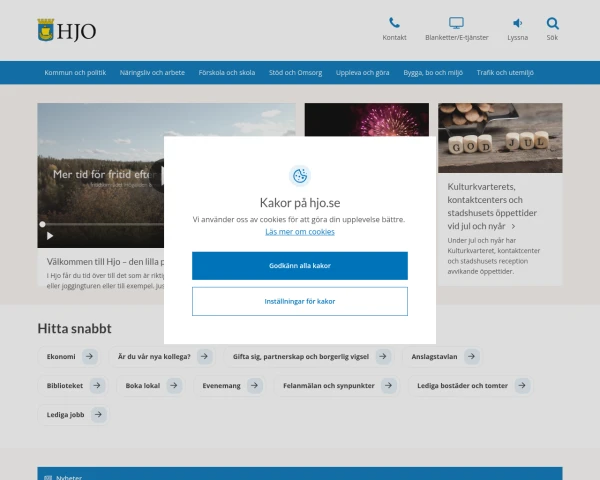The image size is (600, 480).
Task: Open Evenemang quick link
Action: point(229,385)
